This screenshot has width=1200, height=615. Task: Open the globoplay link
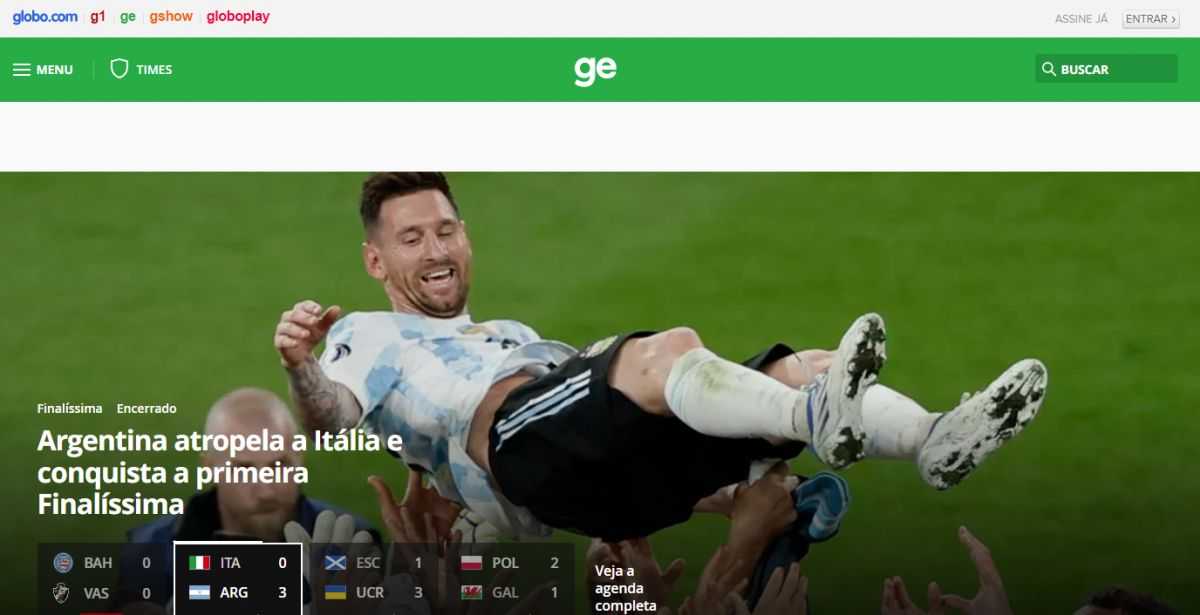[x=238, y=17]
